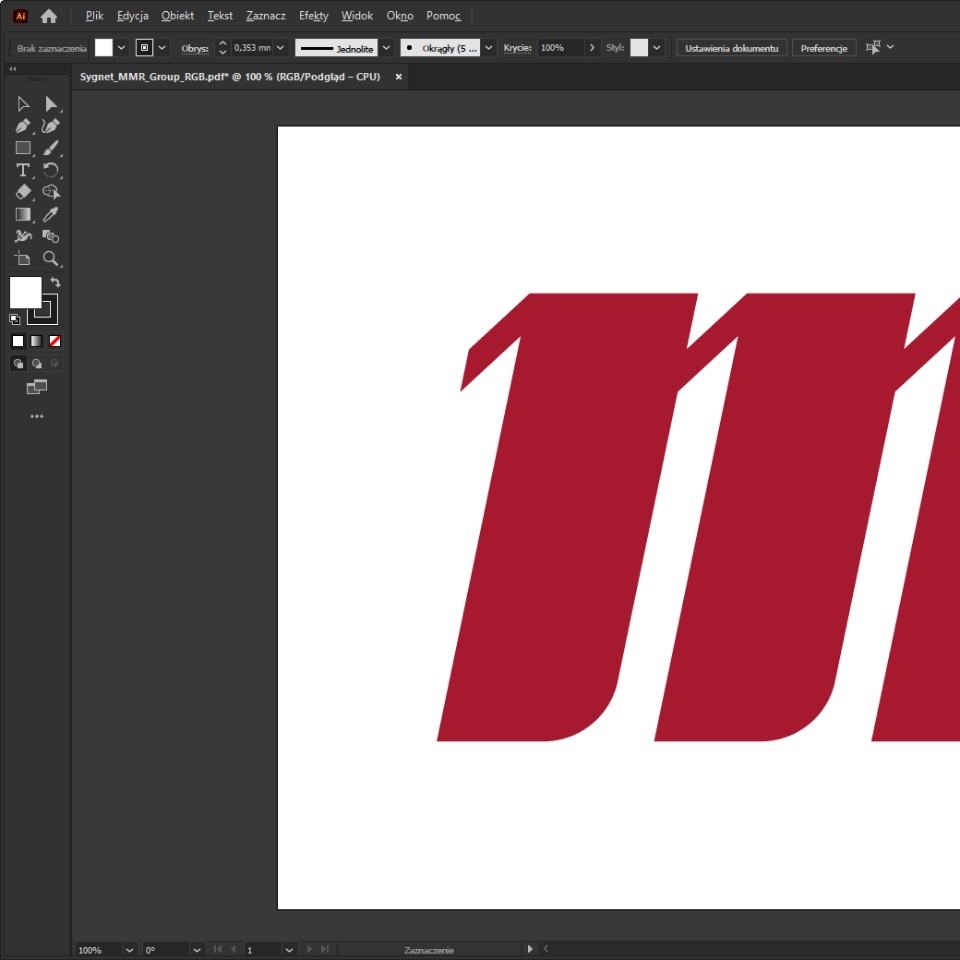The image size is (960, 960).
Task: Open the Jednolite stroke profile dropdown
Action: pos(386,48)
